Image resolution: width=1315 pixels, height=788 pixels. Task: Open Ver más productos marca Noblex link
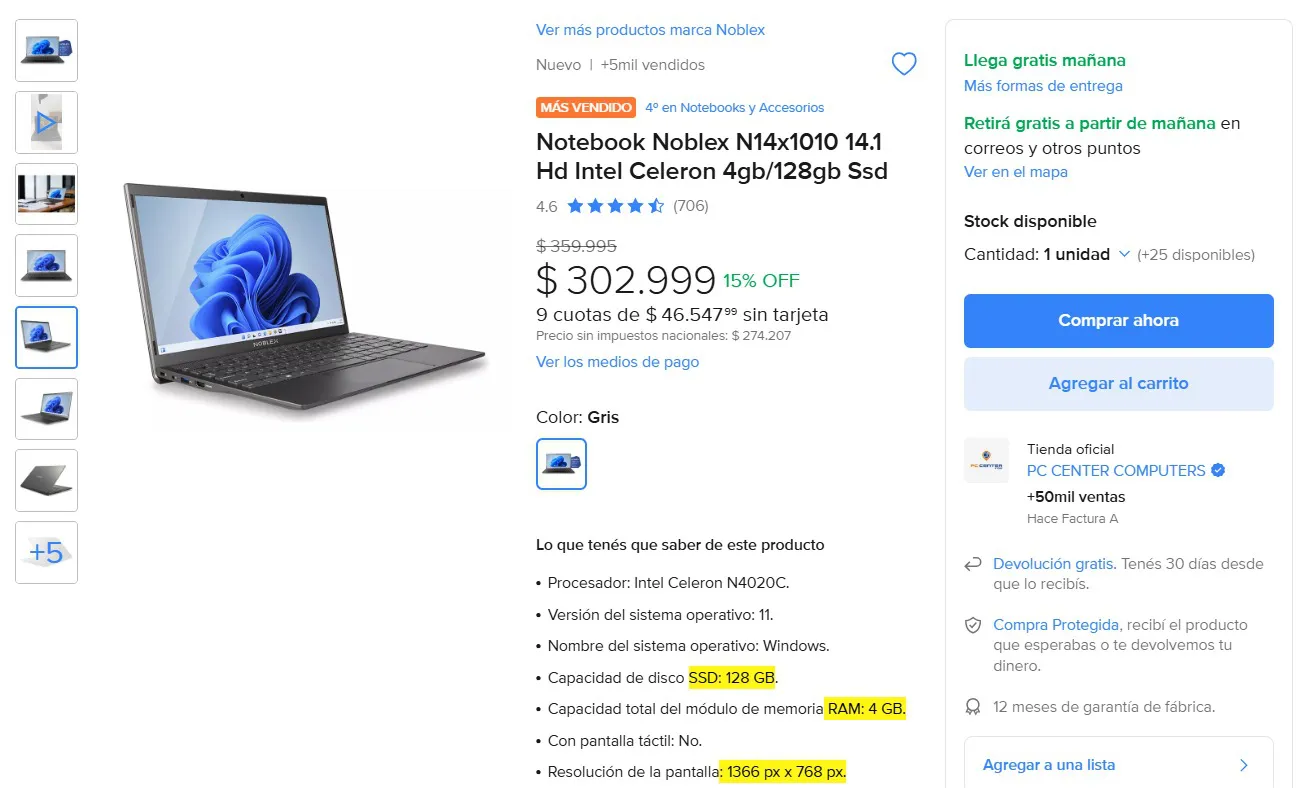tap(650, 30)
